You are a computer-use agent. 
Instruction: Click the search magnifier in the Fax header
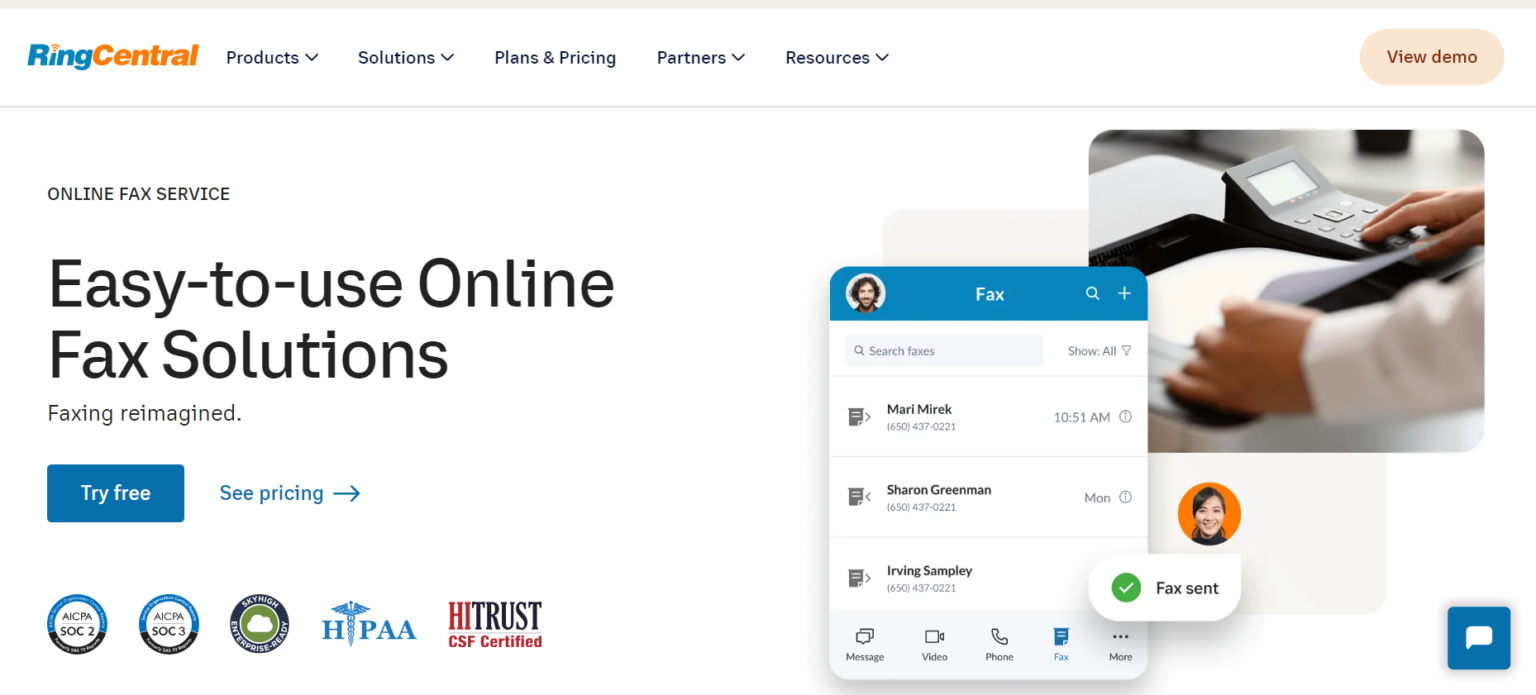[x=1092, y=293]
